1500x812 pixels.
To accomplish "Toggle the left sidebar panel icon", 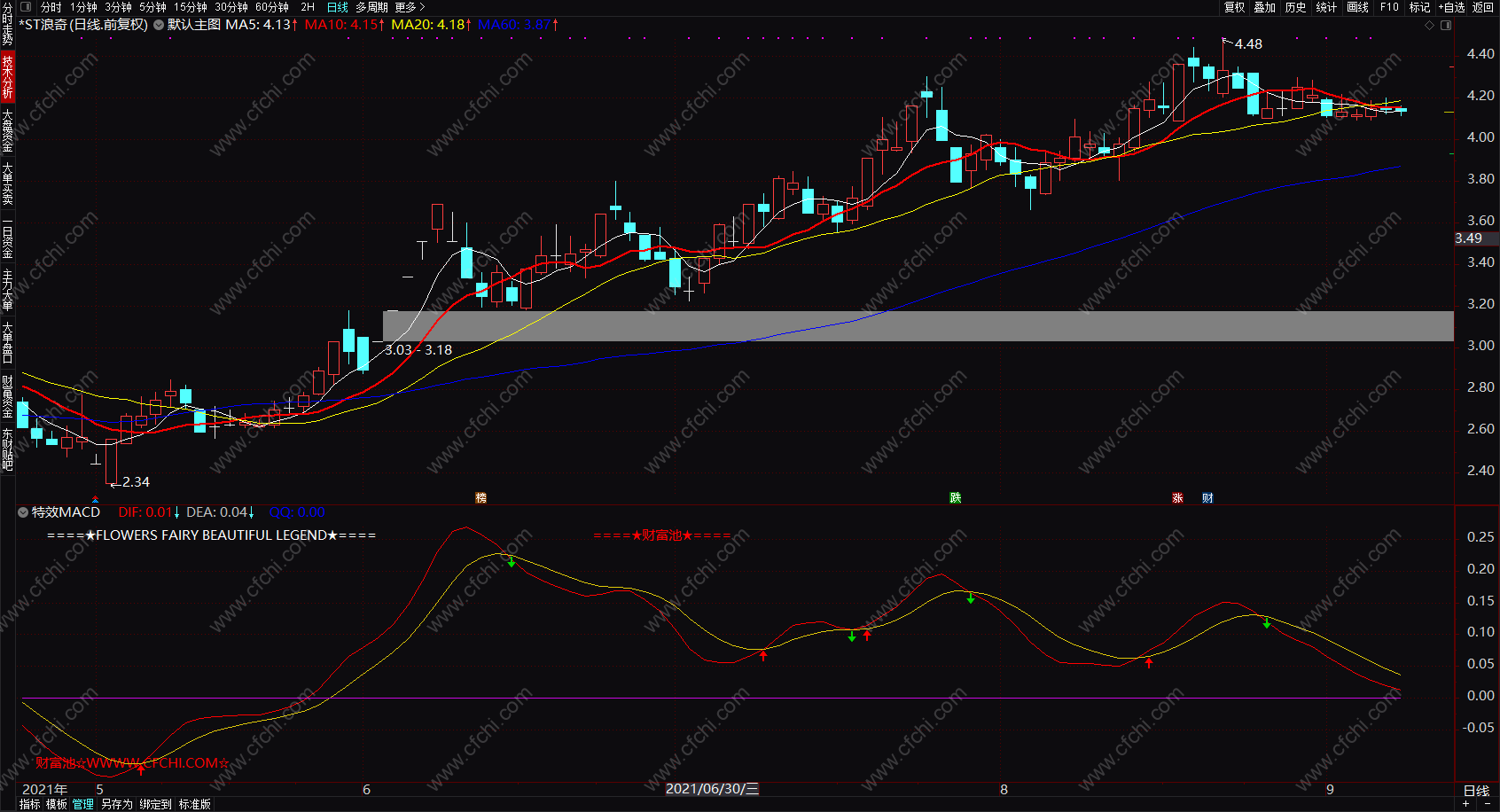I will tap(26, 7).
